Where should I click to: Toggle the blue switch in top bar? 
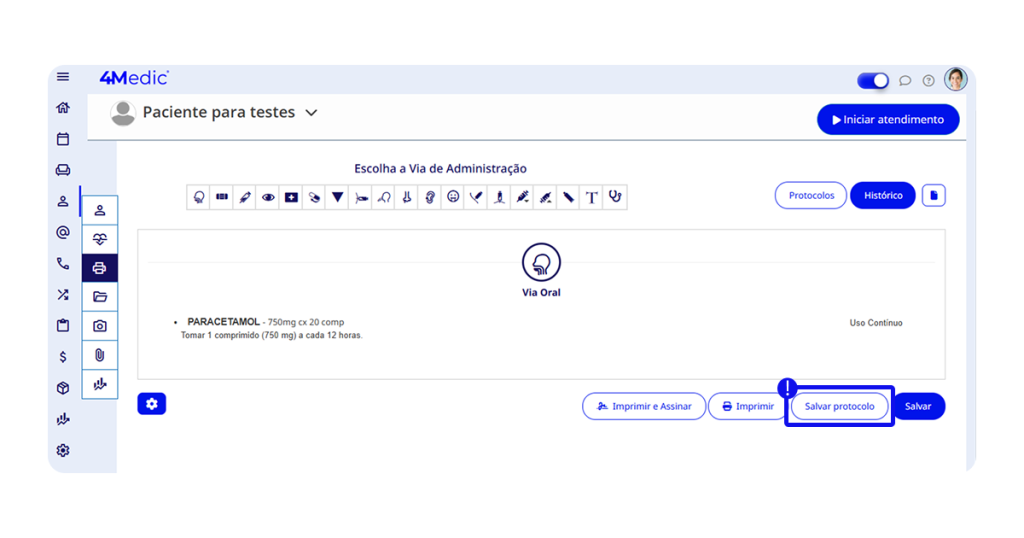point(873,81)
